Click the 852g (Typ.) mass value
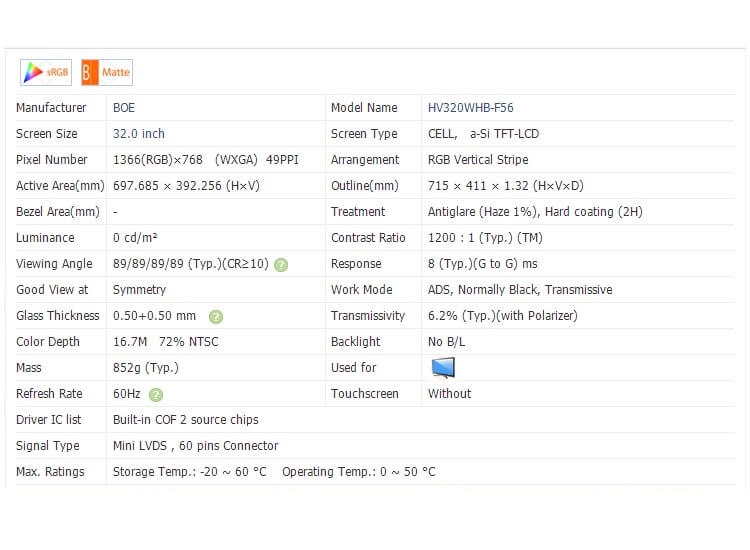Image resolution: width=750 pixels, height=550 pixels. coord(146,368)
